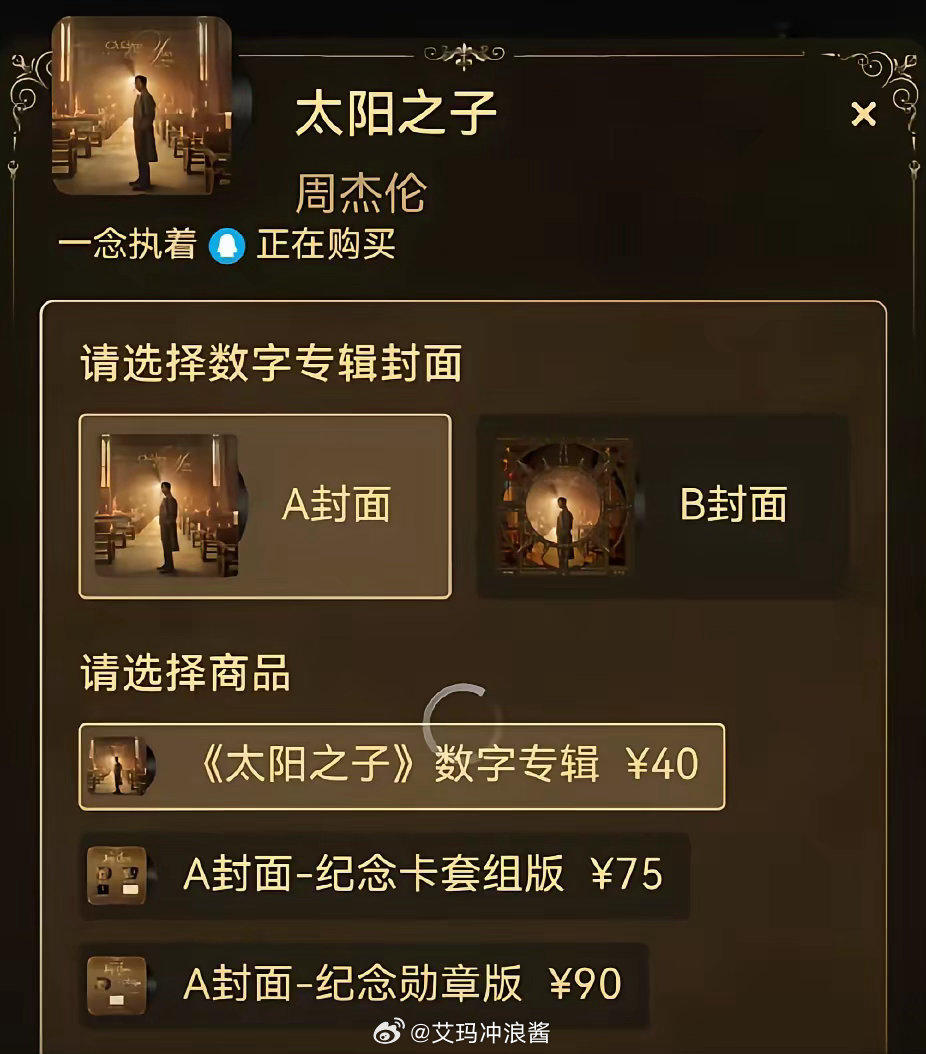Click the artist name 周杰伦
Screen dimensions: 926x1054
(x=361, y=193)
